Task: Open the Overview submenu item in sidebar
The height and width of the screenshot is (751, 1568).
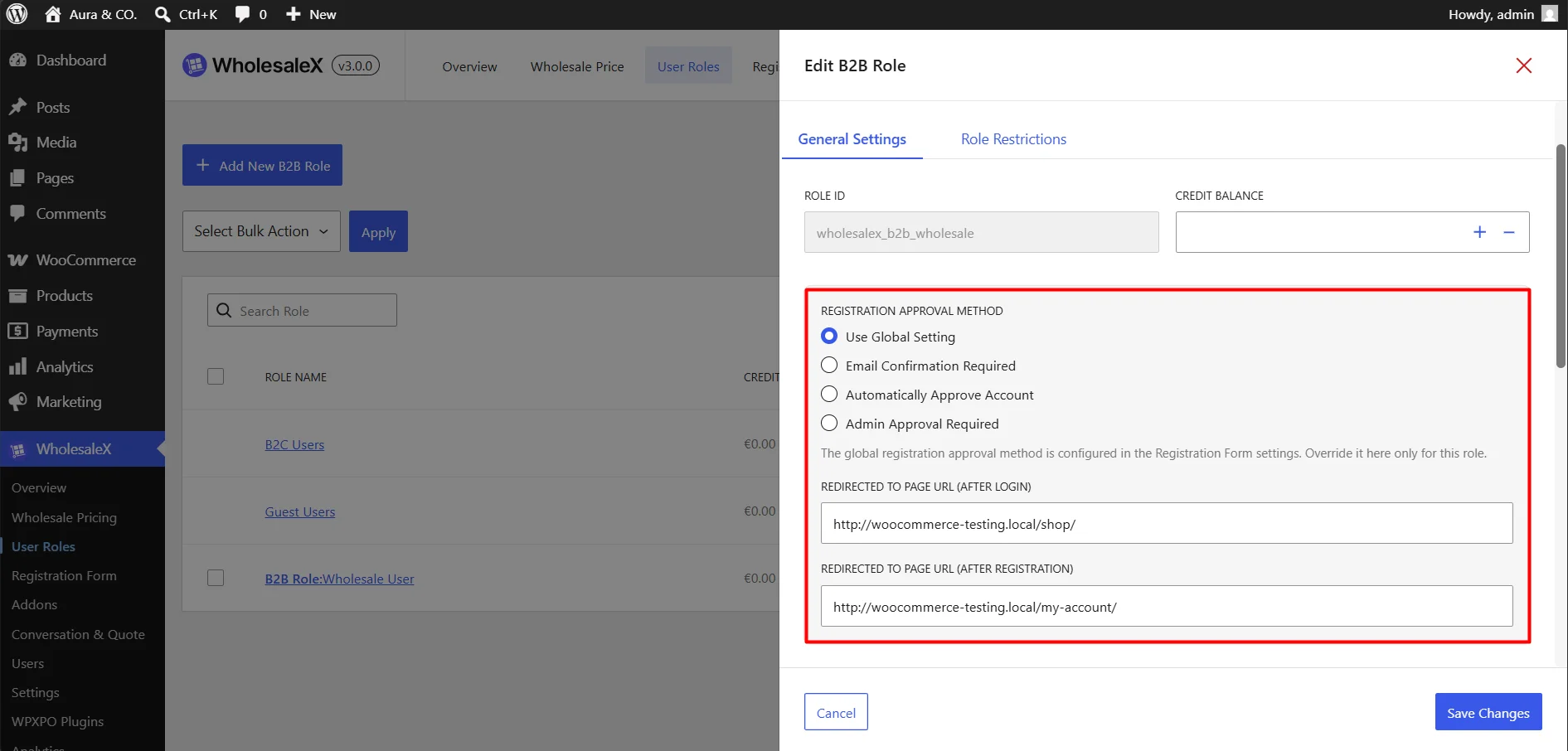Action: point(39,487)
